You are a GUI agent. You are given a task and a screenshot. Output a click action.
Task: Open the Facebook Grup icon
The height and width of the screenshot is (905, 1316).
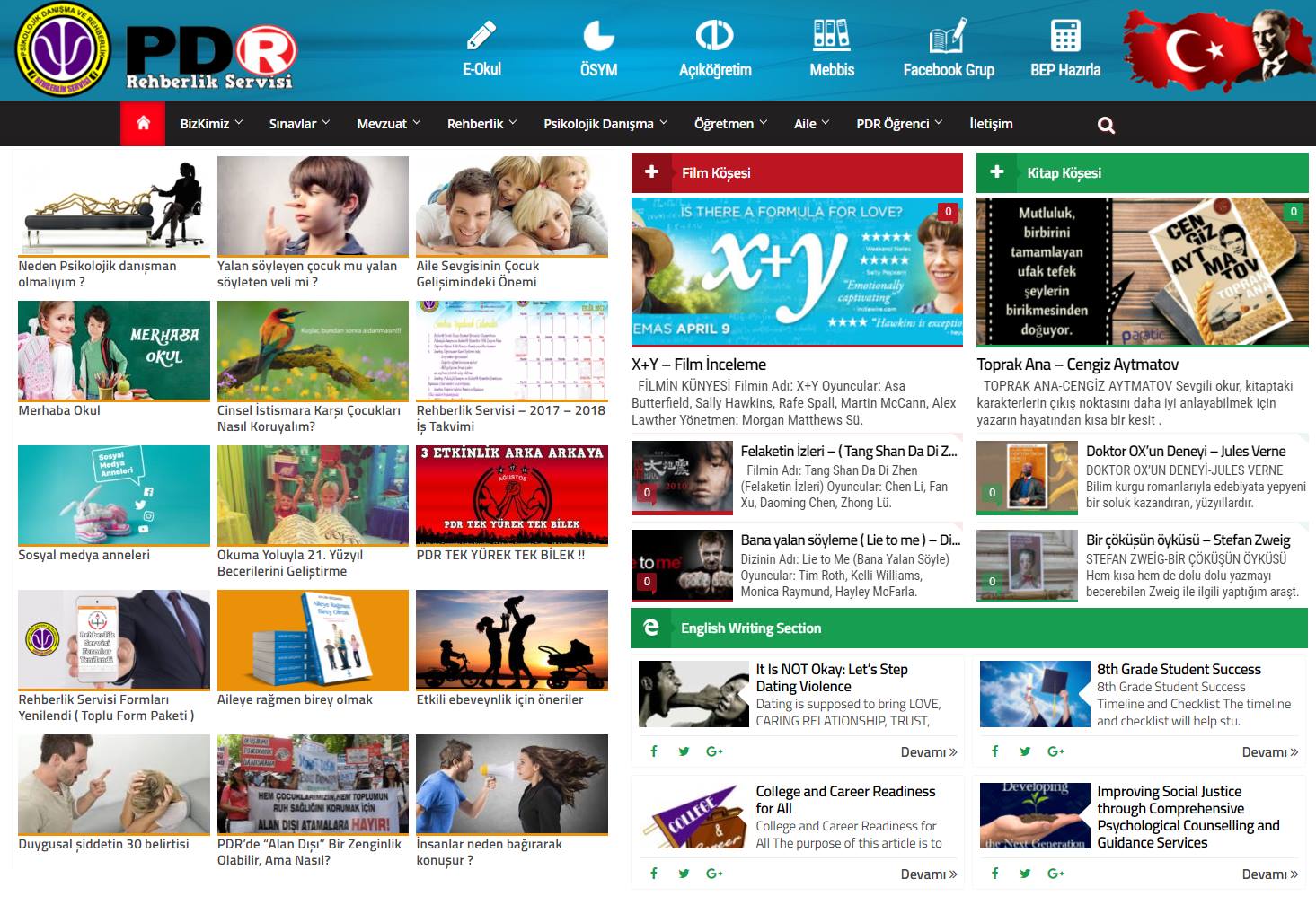click(948, 36)
